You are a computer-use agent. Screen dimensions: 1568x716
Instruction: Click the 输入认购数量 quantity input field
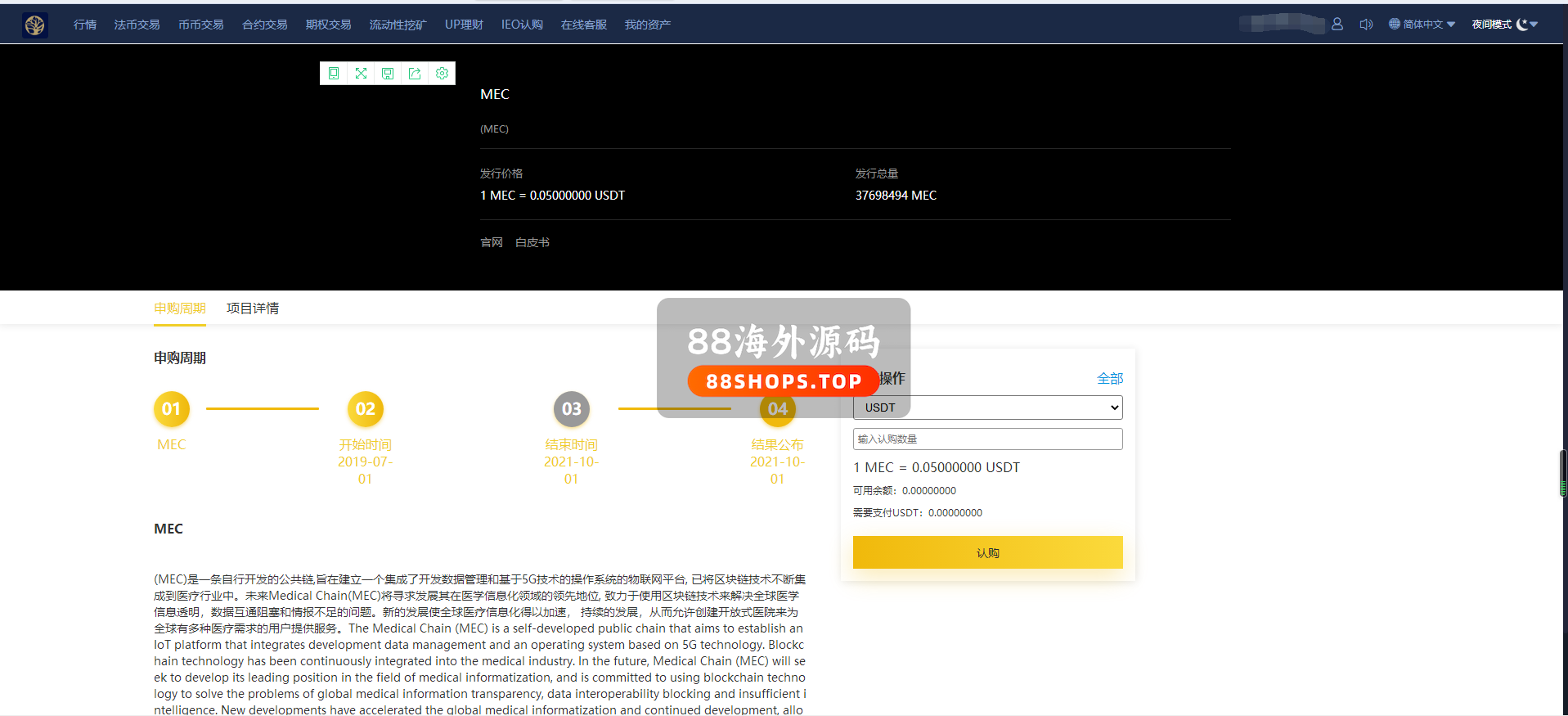click(987, 439)
